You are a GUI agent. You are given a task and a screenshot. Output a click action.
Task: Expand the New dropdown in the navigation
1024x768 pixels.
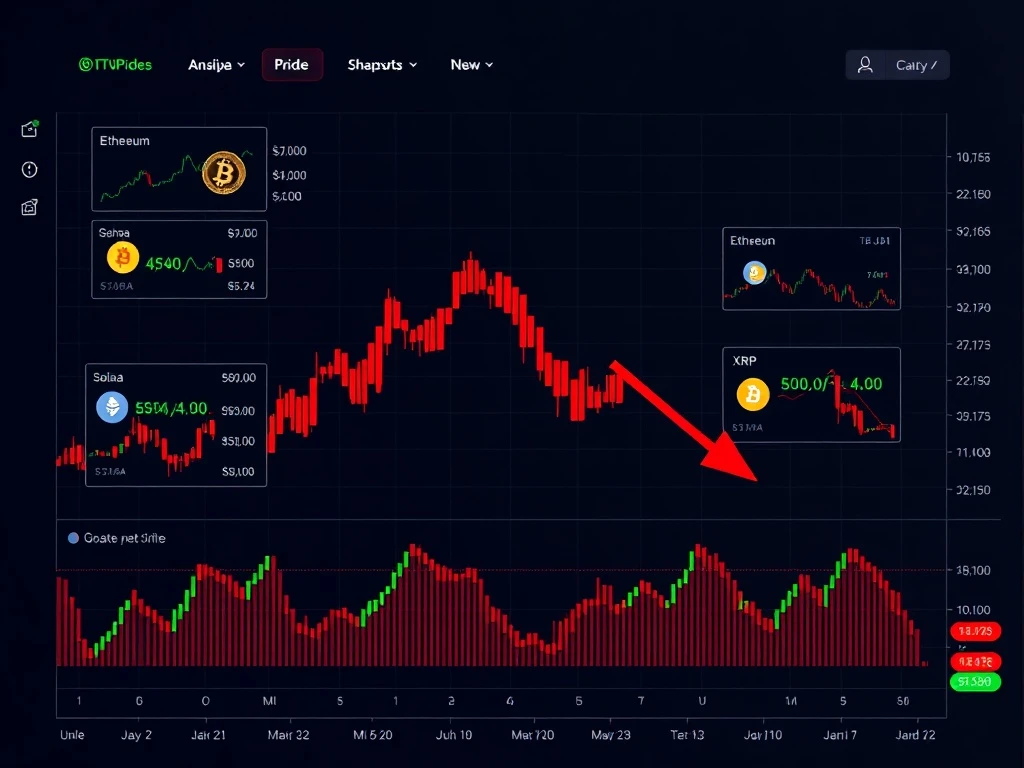[470, 64]
